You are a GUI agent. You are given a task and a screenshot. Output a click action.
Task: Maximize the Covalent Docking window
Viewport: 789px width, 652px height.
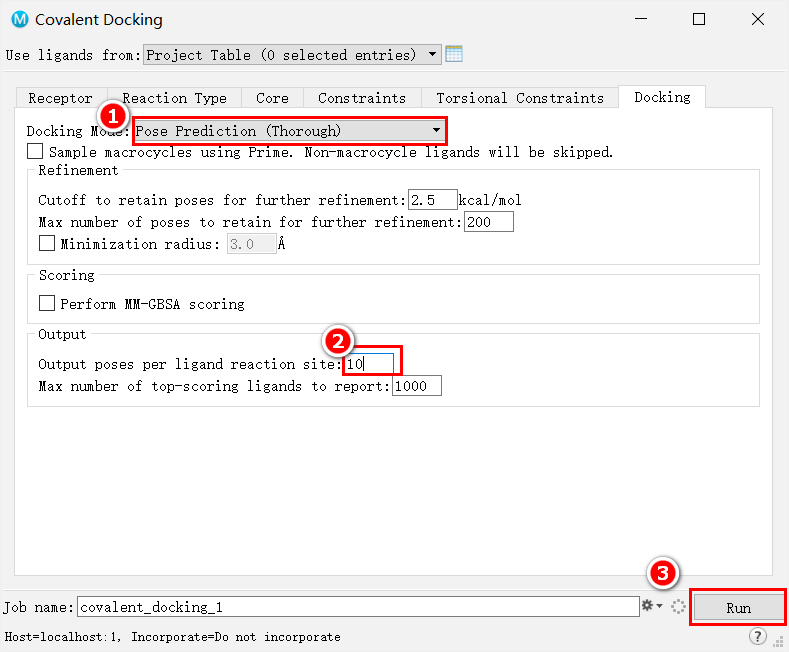click(x=699, y=19)
